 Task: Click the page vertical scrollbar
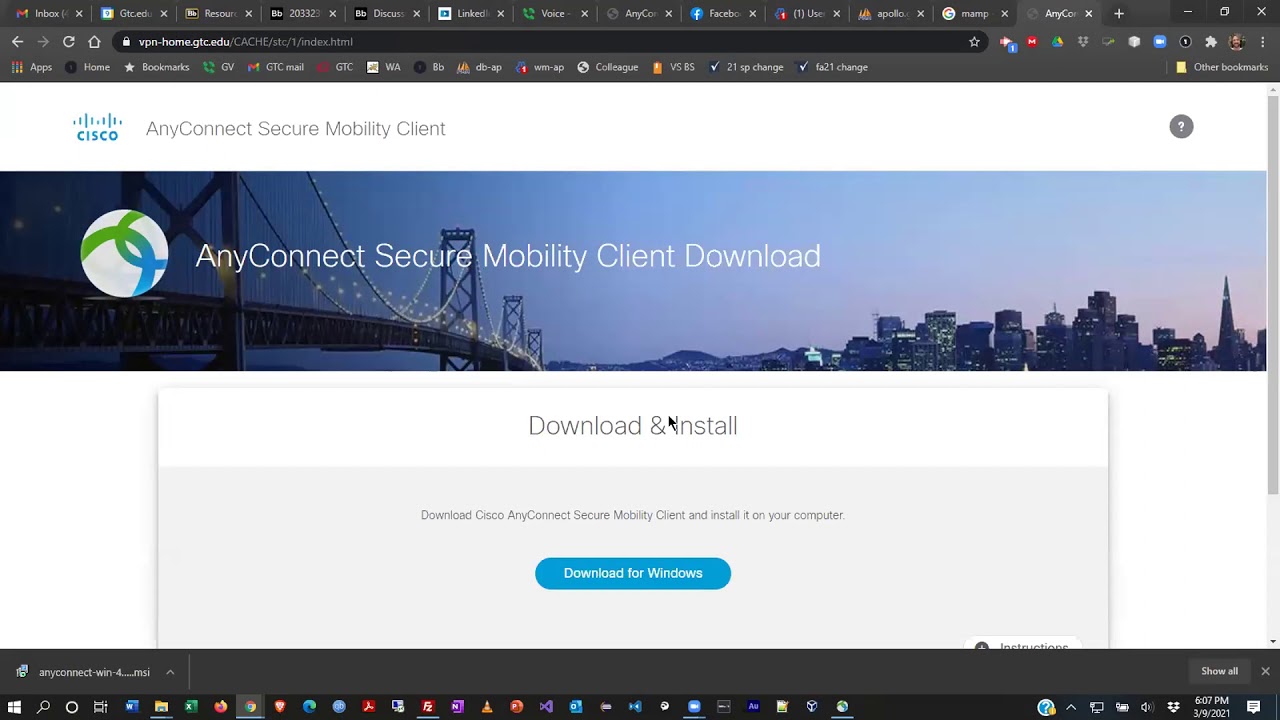(1273, 295)
